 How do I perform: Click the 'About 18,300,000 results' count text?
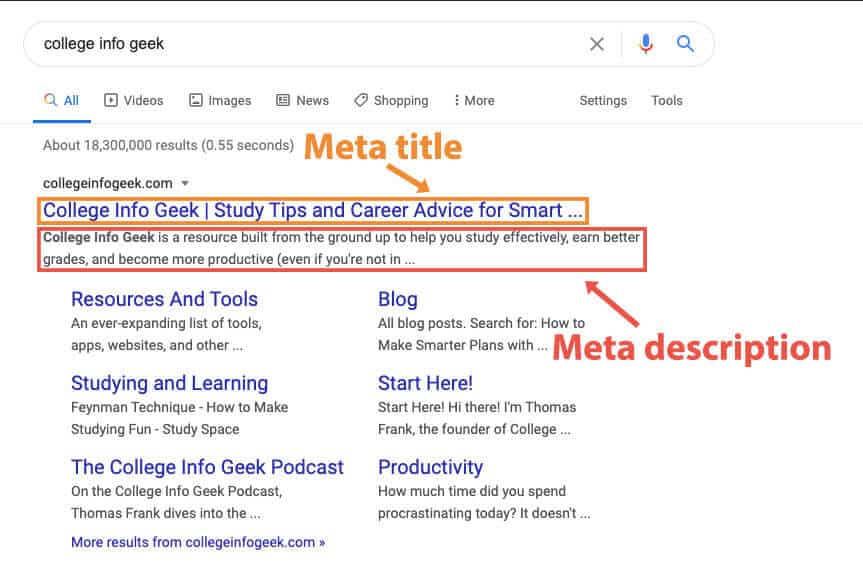(x=168, y=145)
